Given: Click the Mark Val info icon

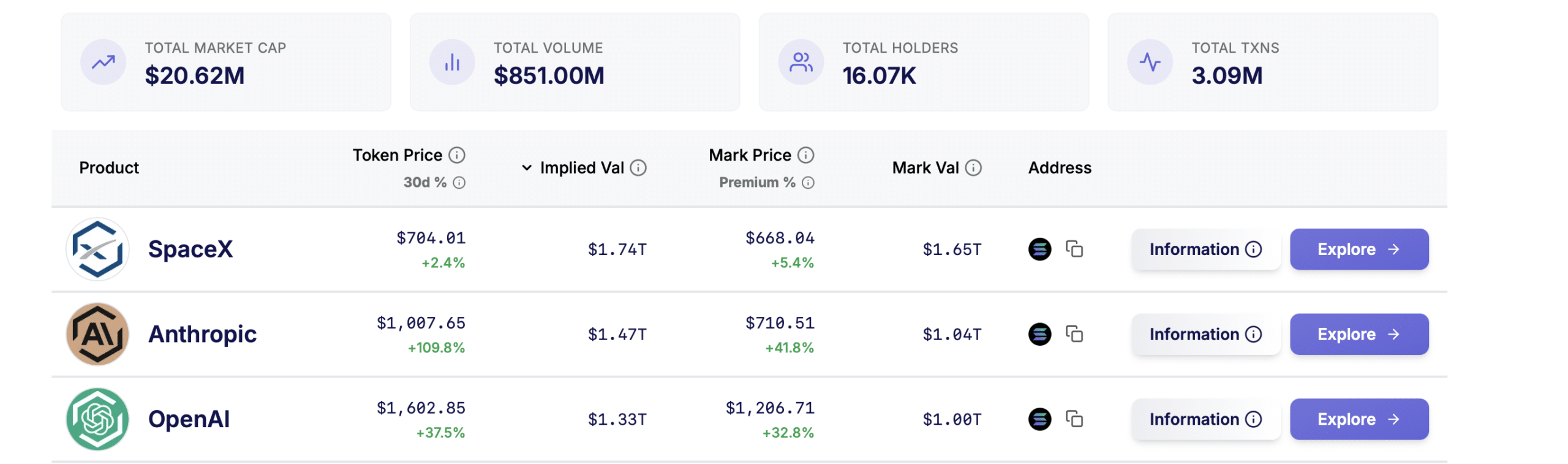Looking at the screenshot, I should [973, 167].
